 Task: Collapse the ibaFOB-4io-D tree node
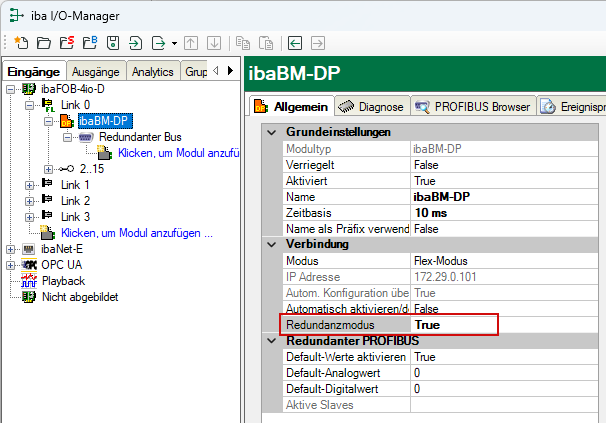pos(11,90)
